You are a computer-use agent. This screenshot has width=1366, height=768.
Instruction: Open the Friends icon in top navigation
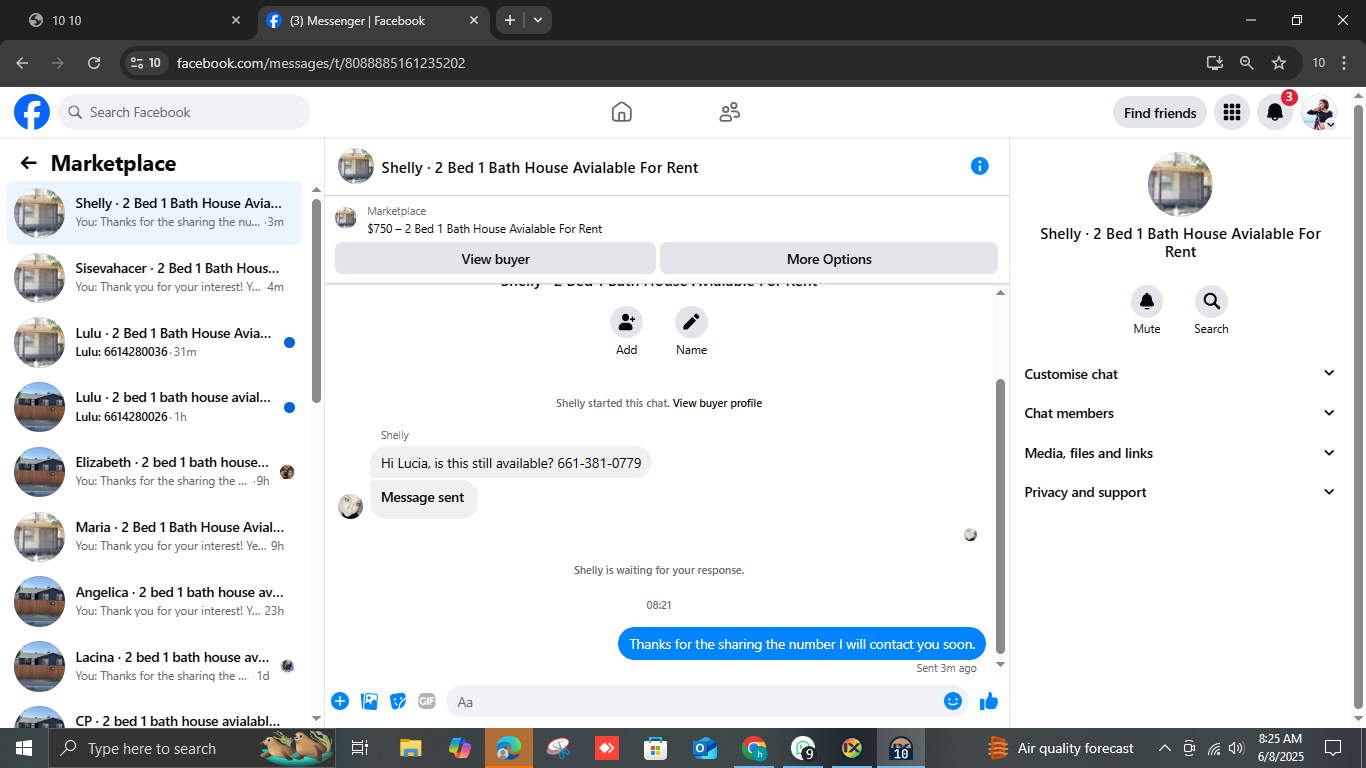730,112
